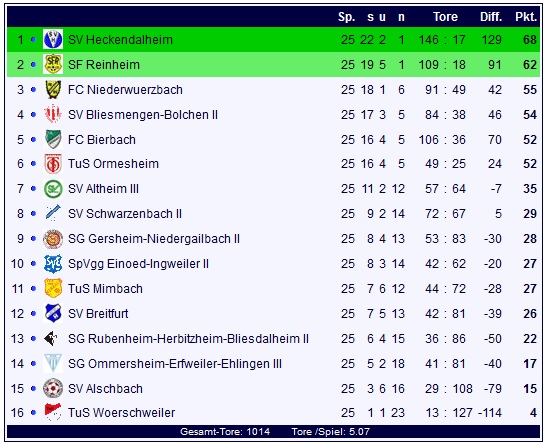Click the SV Heckendalheim club crest
The width and height of the screenshot is (550, 443).
tap(53, 39)
